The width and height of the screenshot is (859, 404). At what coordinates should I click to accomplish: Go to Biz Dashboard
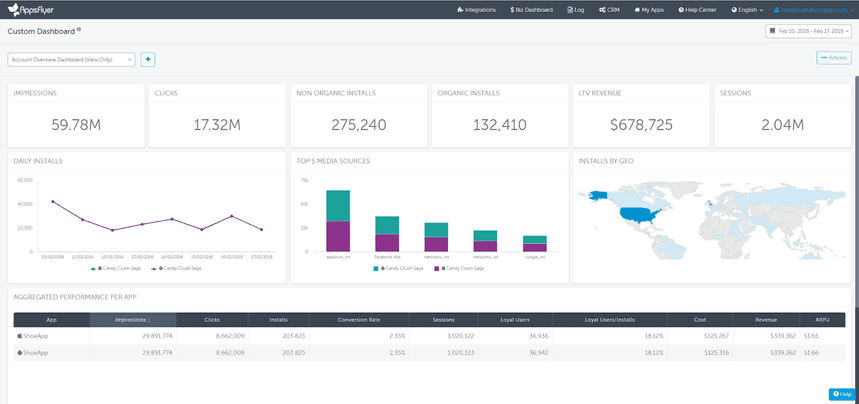click(531, 9)
